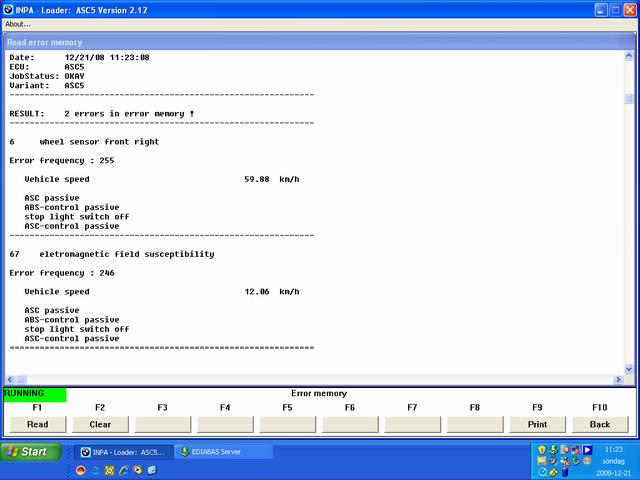Screen dimensions: 640x480
Task: Click the INPA icon in the title bar
Action: [9, 8]
